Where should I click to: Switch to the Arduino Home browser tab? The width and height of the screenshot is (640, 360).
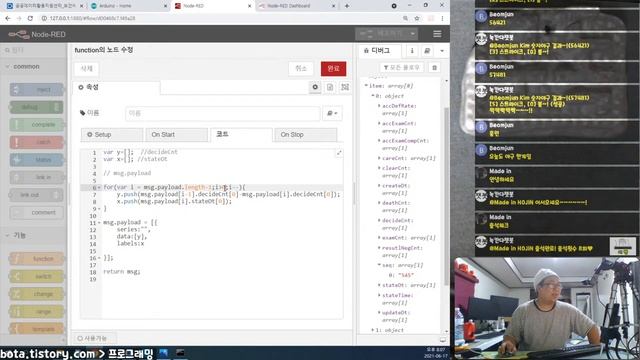129,6
